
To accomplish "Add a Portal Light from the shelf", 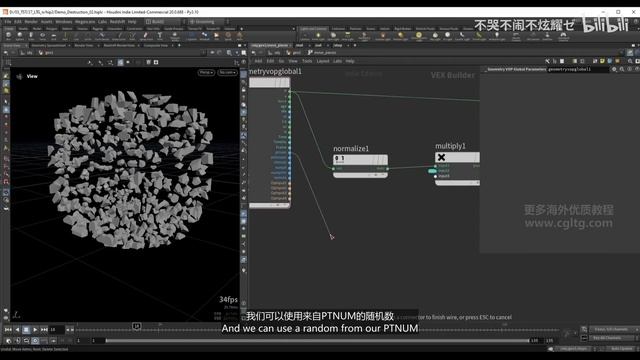I will 479,36.
